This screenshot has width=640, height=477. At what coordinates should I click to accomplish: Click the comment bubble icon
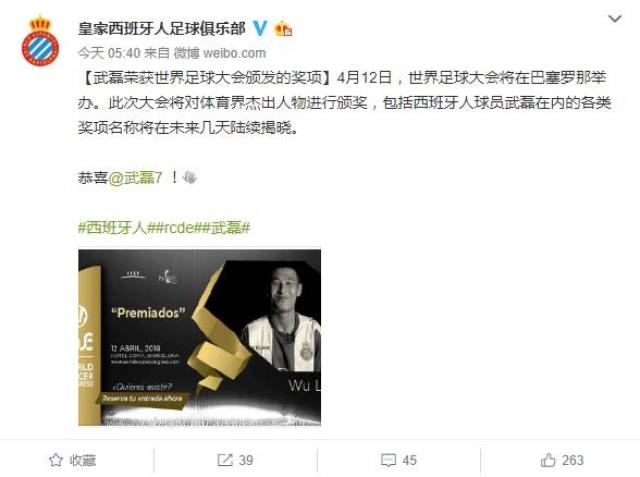tap(388, 460)
